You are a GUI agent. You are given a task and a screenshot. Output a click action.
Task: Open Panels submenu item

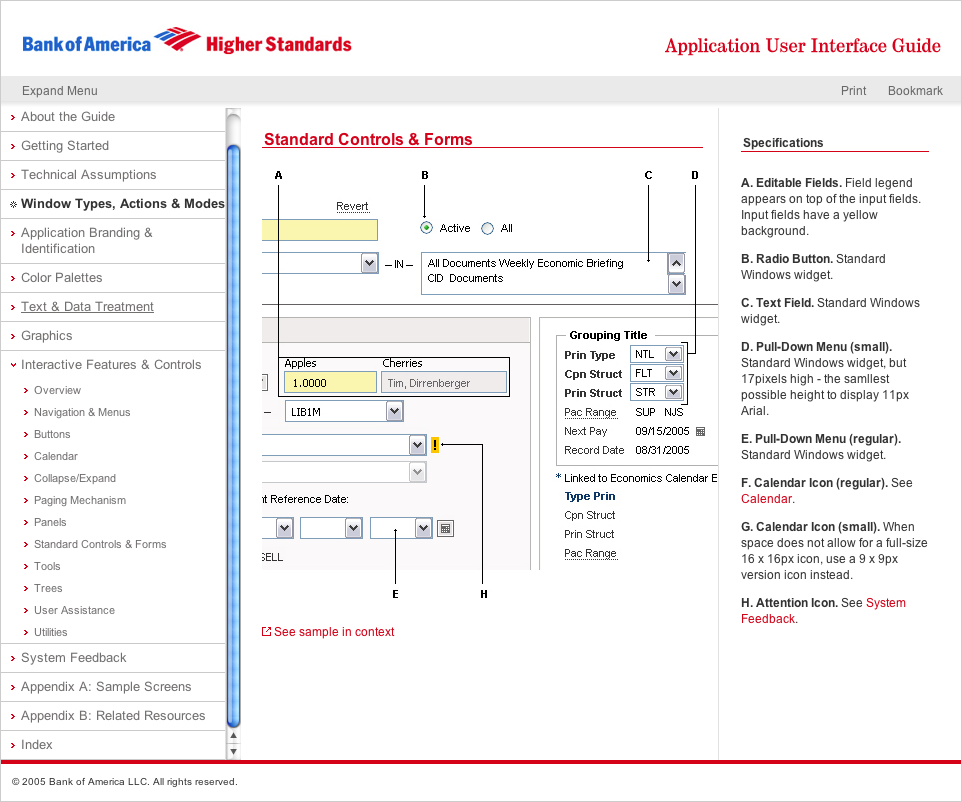(x=50, y=522)
